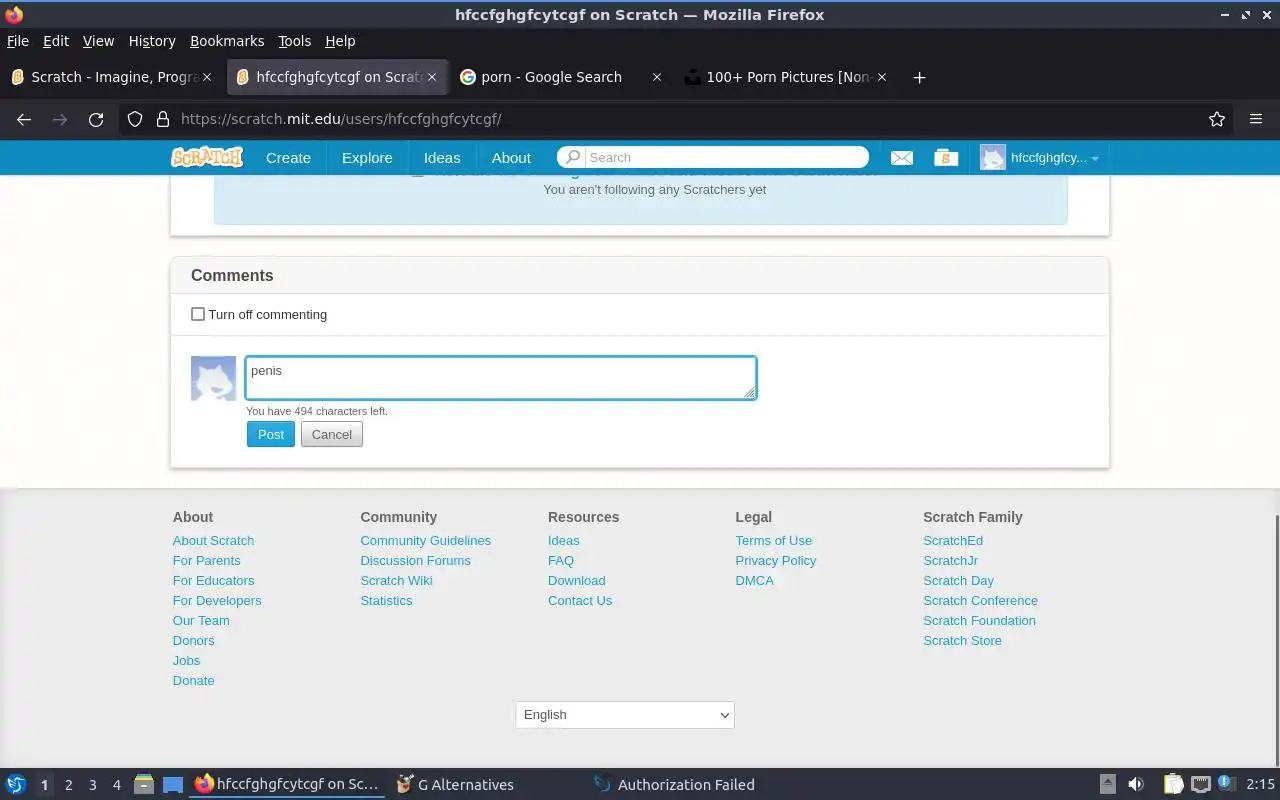Toggle the Turn off commenting checkbox
This screenshot has height=800, width=1280.
point(198,314)
